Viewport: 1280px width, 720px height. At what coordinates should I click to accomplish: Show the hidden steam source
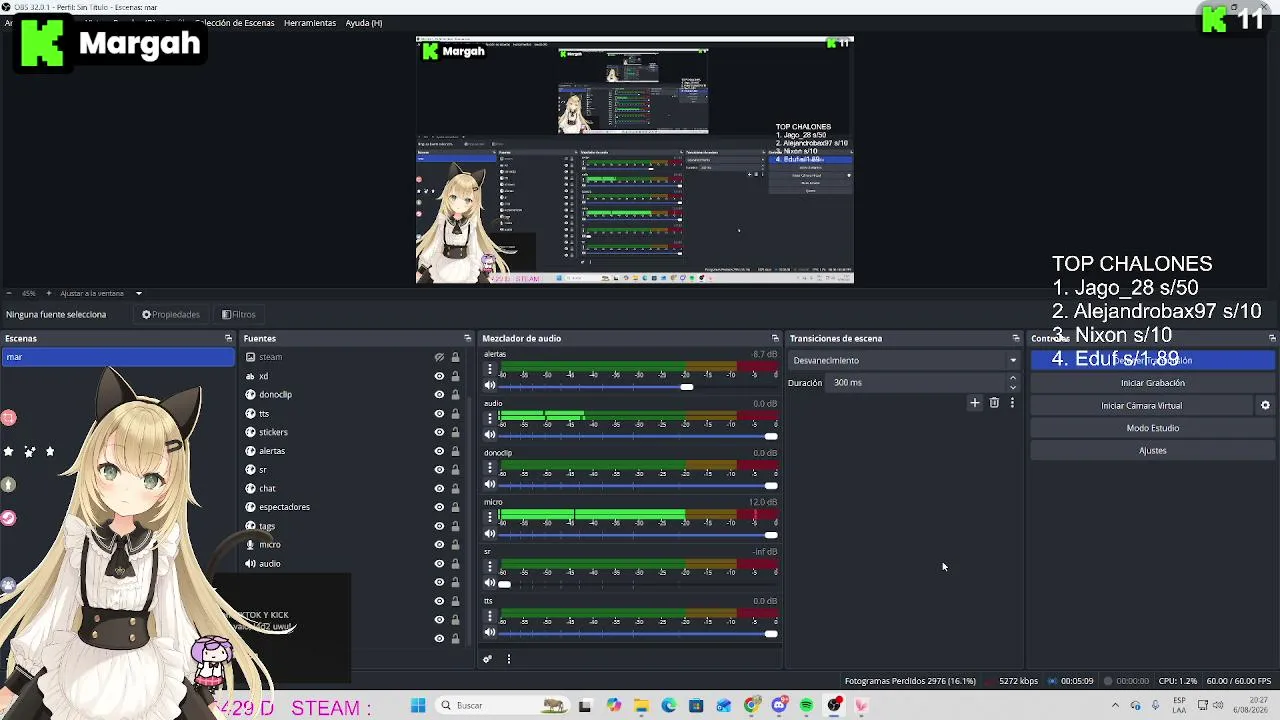coord(439,357)
